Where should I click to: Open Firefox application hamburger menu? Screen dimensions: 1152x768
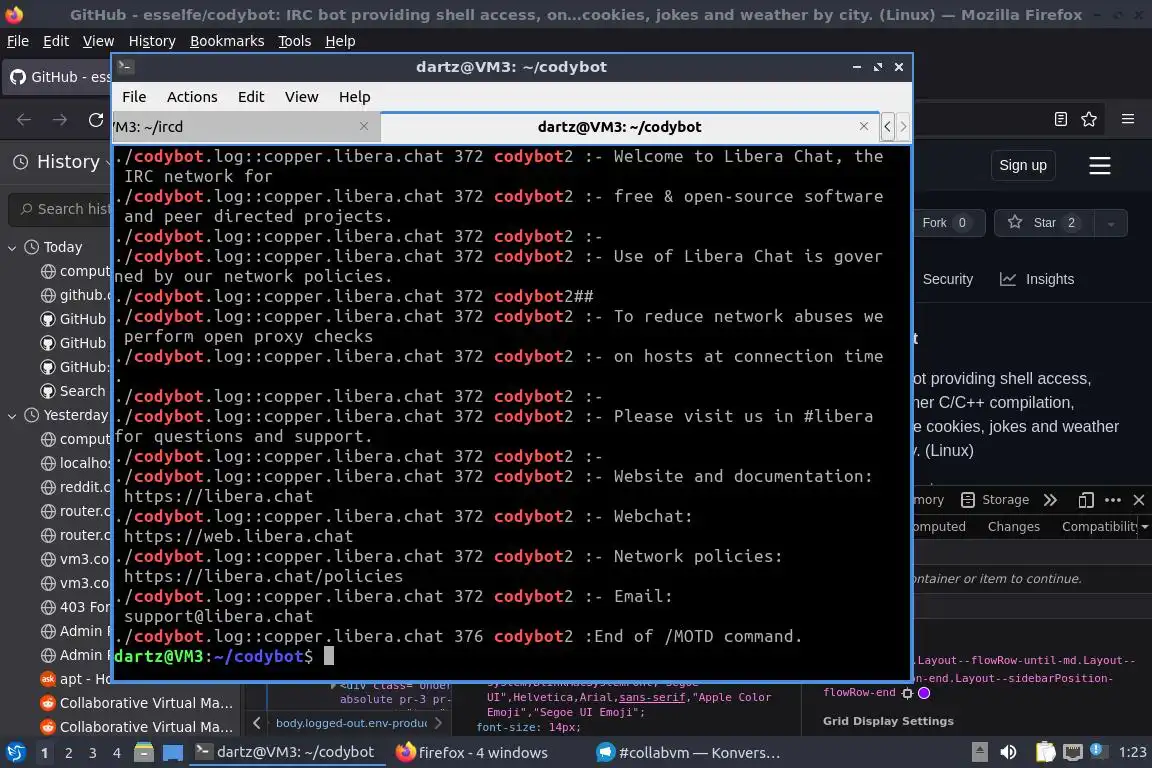click(x=1128, y=119)
